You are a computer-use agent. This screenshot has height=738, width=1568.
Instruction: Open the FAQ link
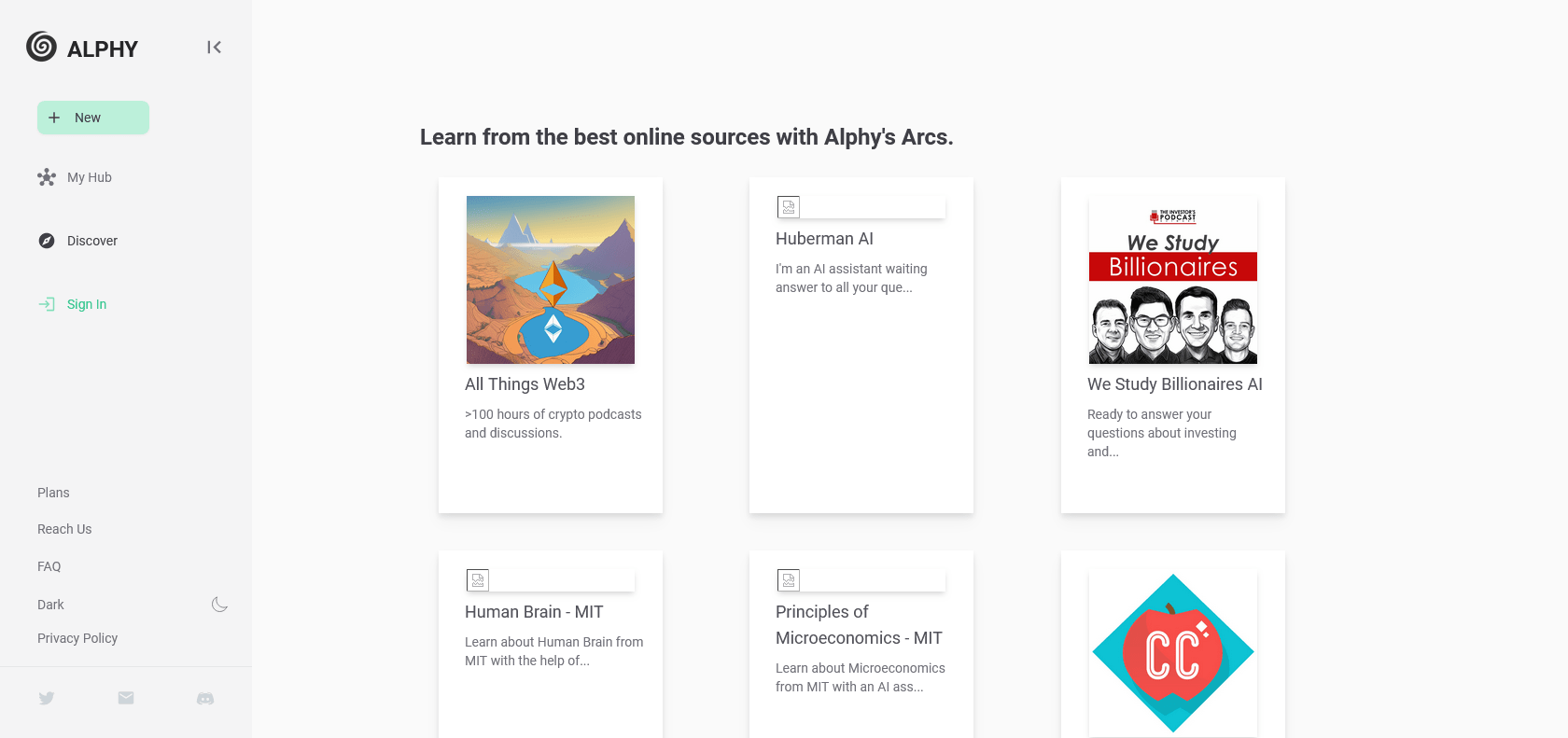(49, 566)
